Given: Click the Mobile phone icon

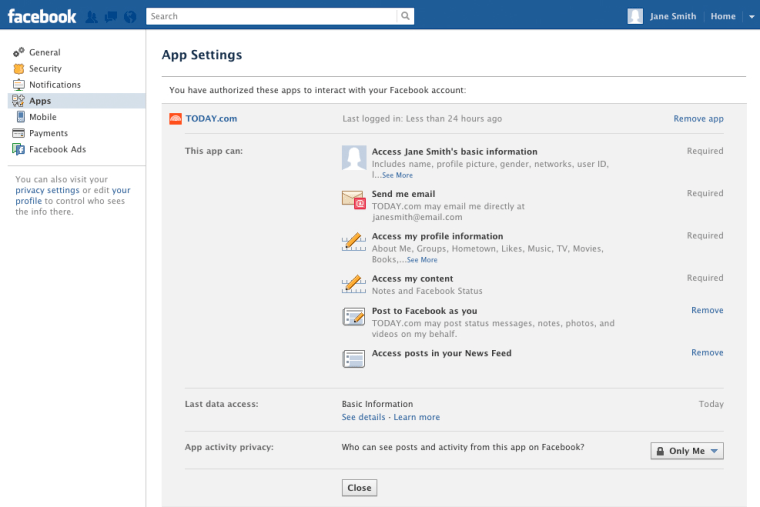Looking at the screenshot, I should (20, 117).
